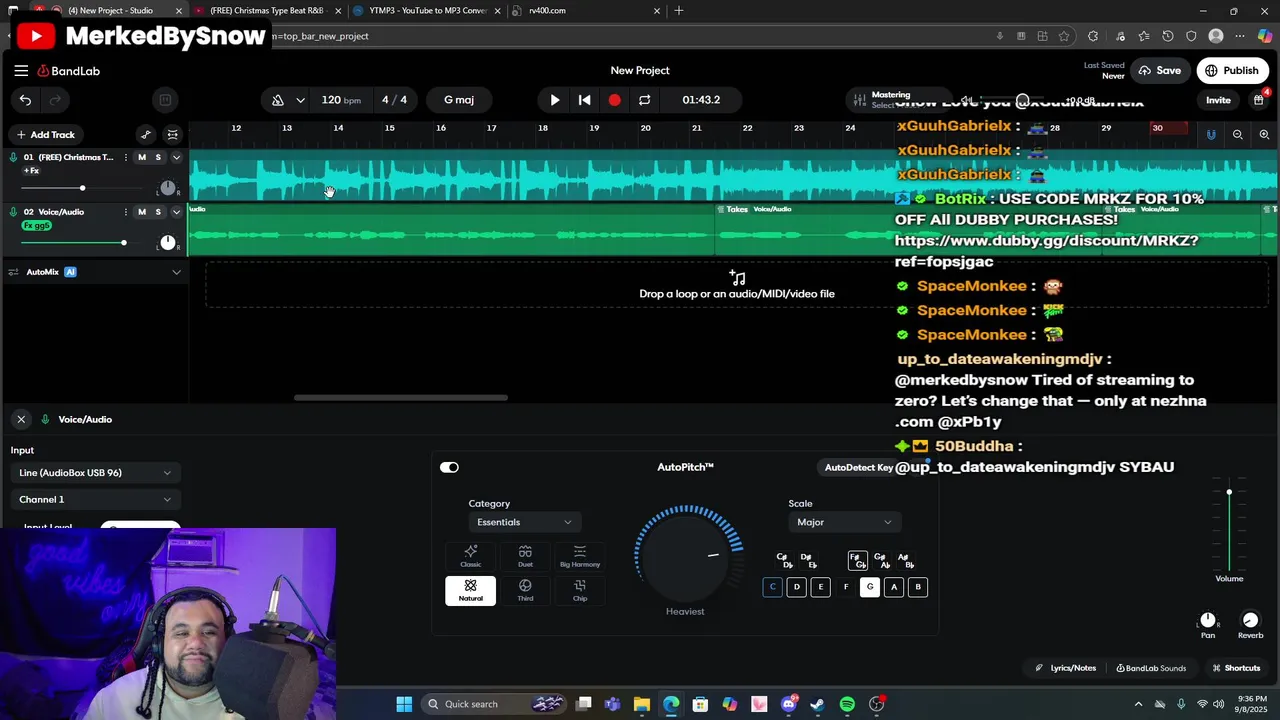This screenshot has width=1280, height=720.
Task: Select the Classic AutoPitch preset
Action: (471, 556)
